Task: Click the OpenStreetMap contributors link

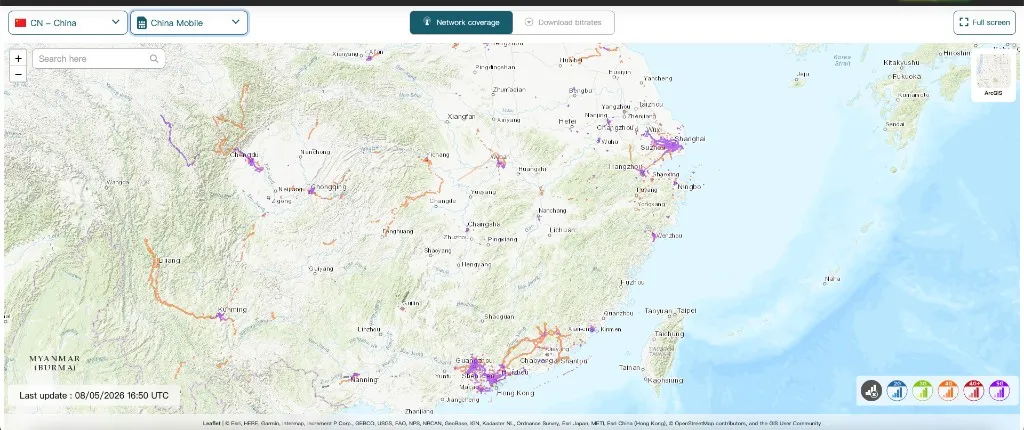Action: pyautogui.click(x=712, y=423)
